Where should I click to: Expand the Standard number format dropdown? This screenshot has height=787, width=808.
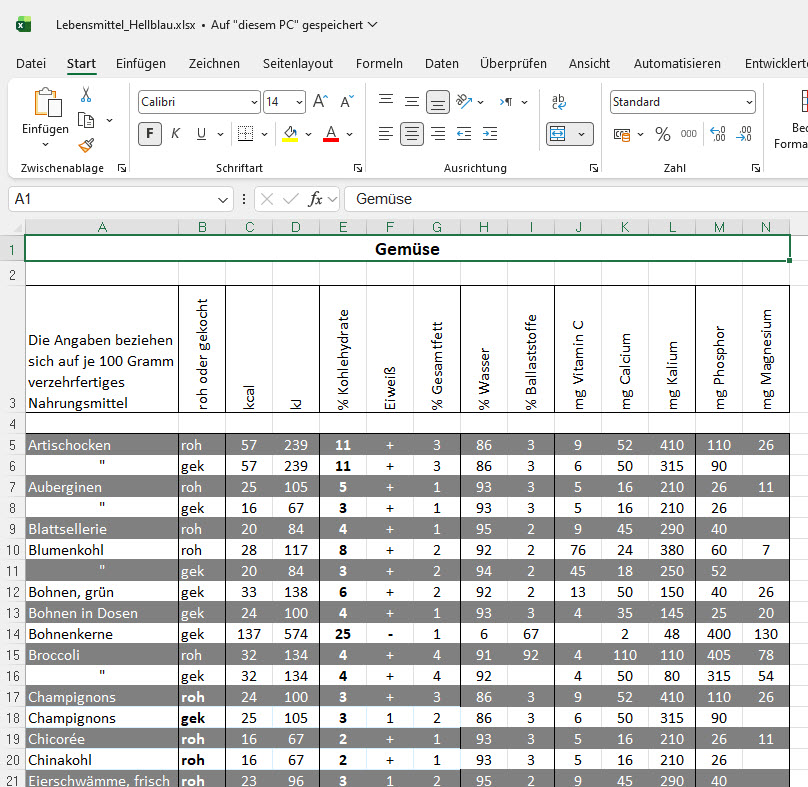pyautogui.click(x=749, y=102)
